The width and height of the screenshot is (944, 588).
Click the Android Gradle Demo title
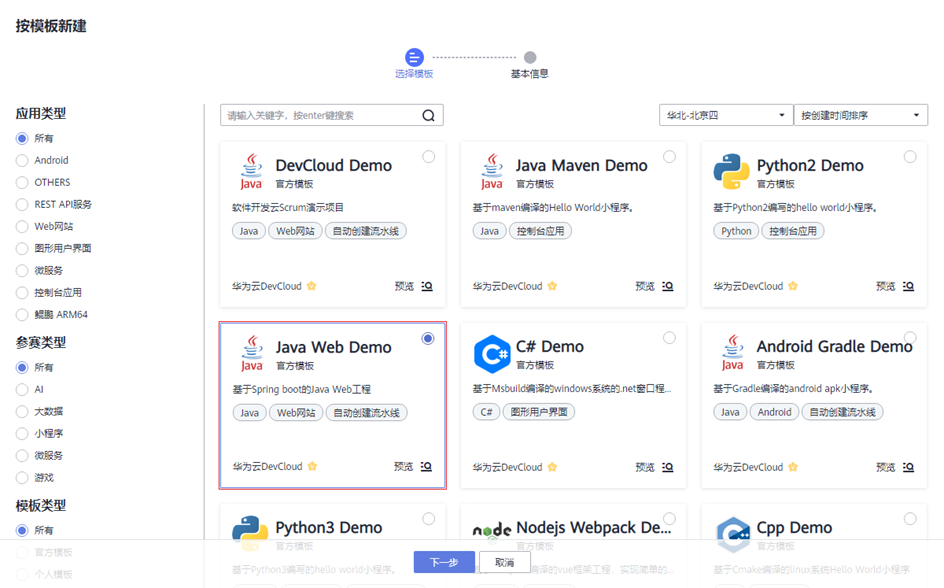[x=834, y=347]
